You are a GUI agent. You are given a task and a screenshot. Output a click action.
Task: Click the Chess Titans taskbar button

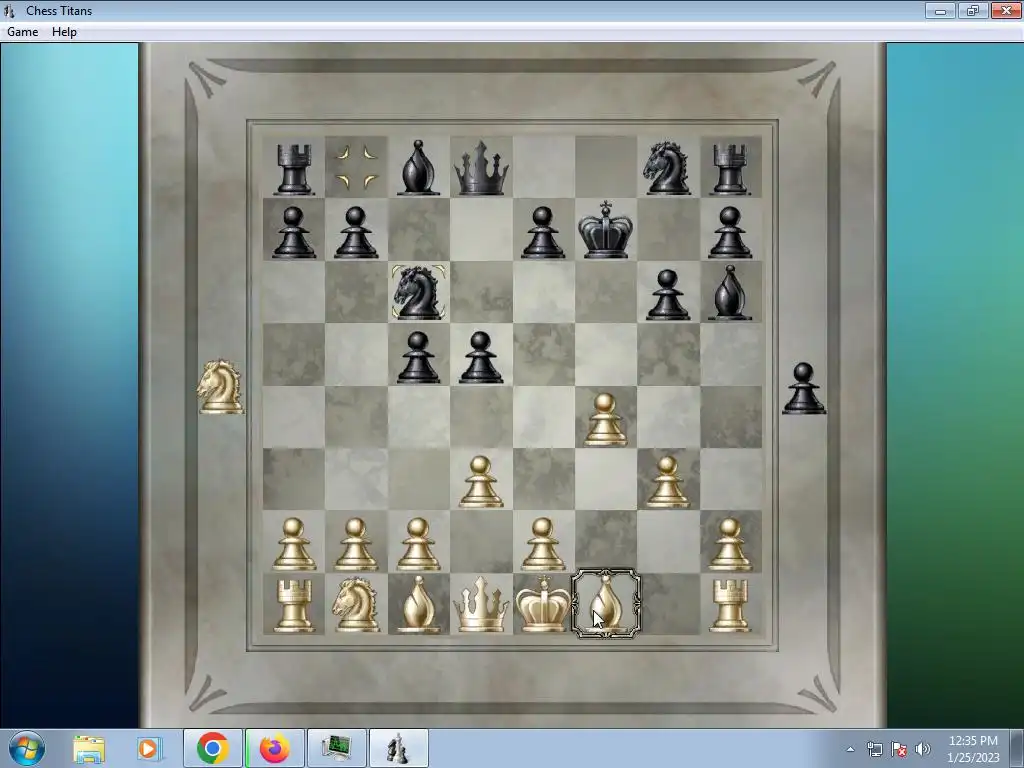pos(398,748)
